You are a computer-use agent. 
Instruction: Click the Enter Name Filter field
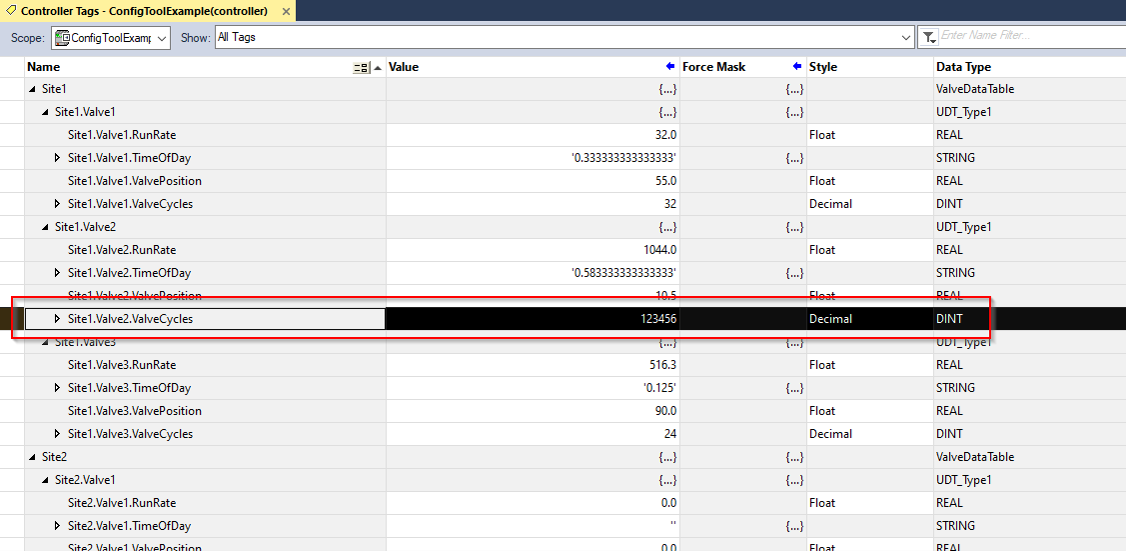[x=1032, y=36]
